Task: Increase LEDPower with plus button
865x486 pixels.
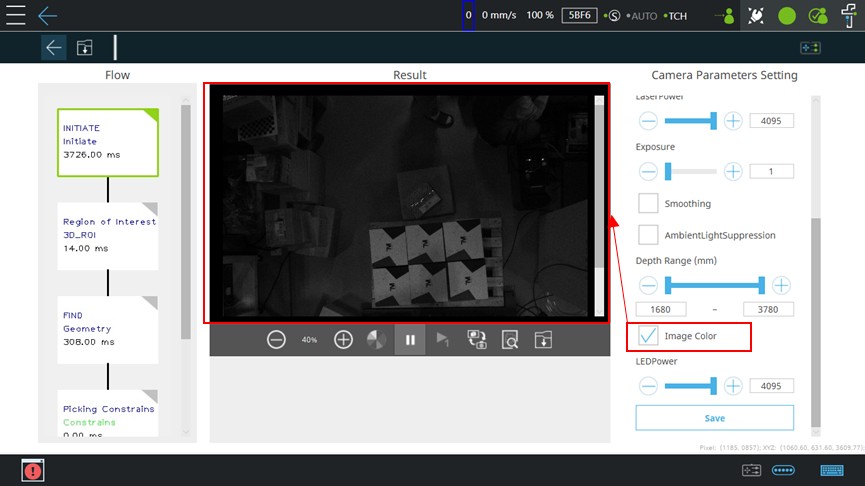Action: 733,386
